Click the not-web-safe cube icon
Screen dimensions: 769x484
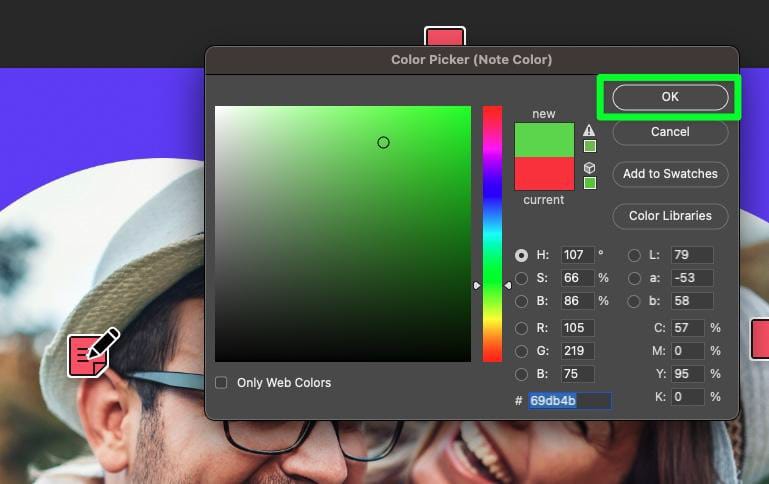click(x=590, y=168)
